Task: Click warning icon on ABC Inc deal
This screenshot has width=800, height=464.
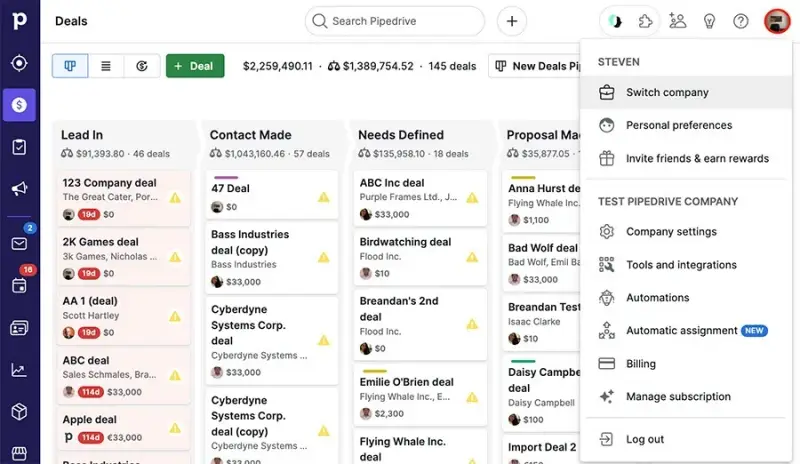Action: (472, 198)
